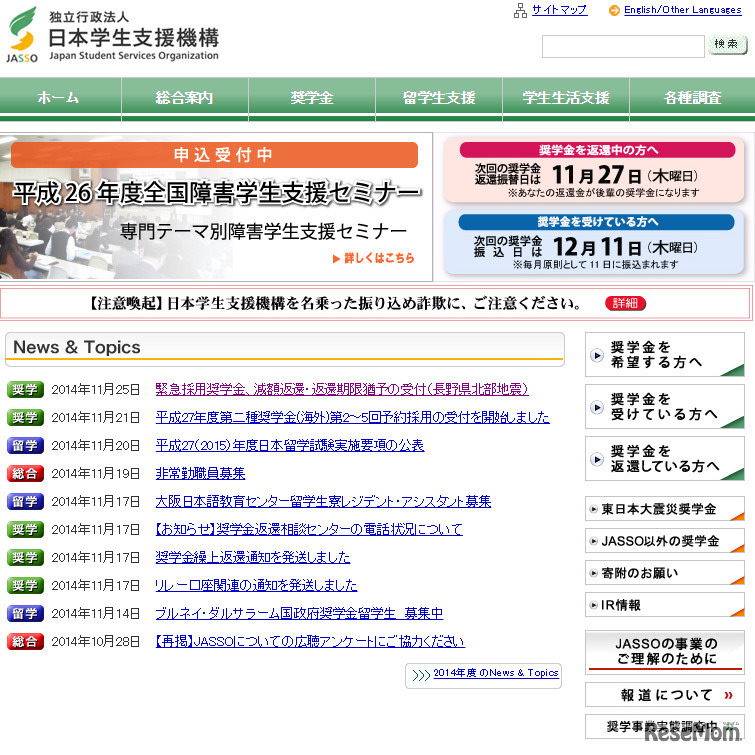Open 奨学金返還相談センターの電話状況 link
The image size is (755, 755).
coord(309,529)
